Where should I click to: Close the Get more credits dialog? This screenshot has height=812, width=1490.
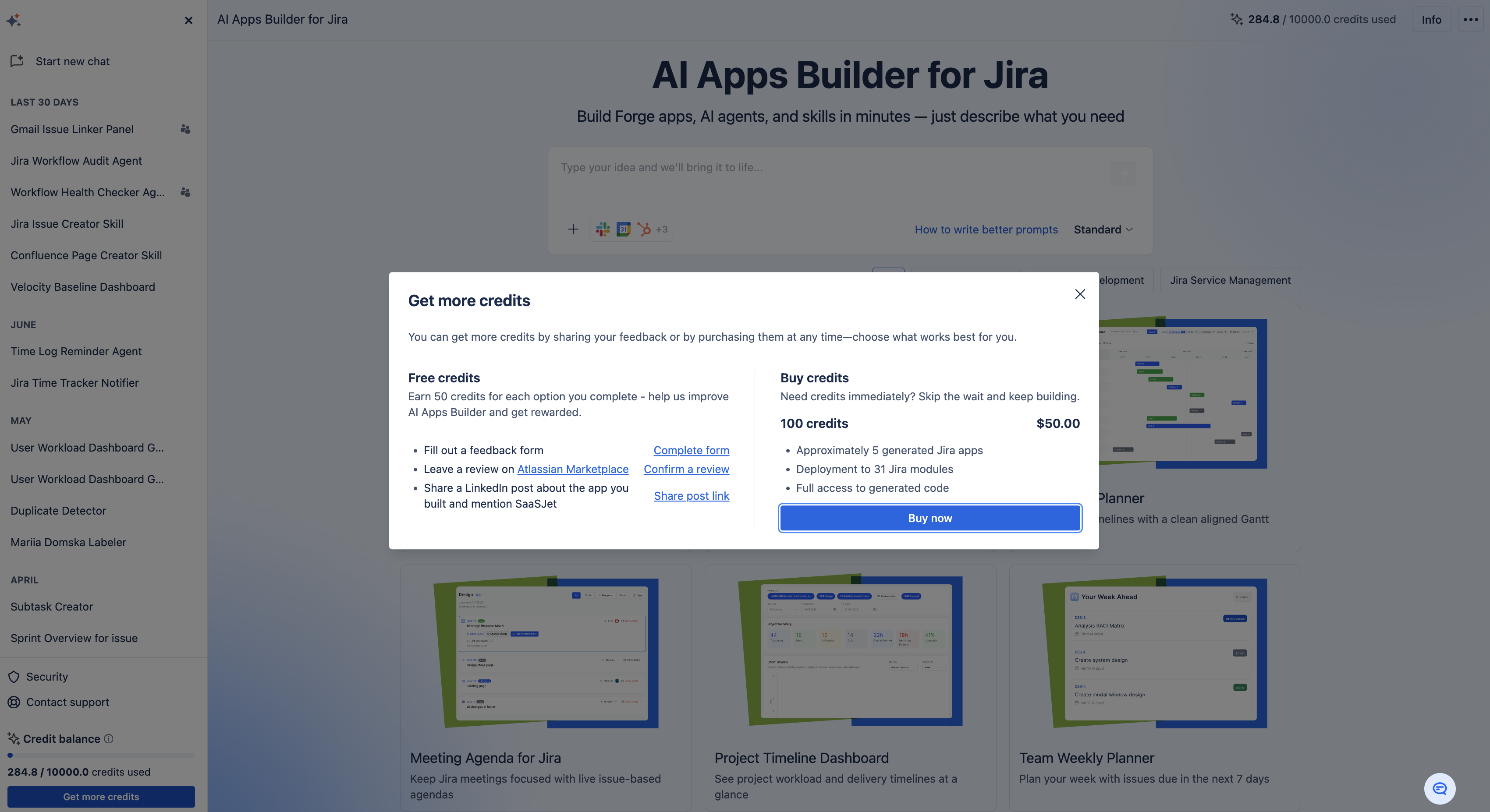click(x=1079, y=294)
